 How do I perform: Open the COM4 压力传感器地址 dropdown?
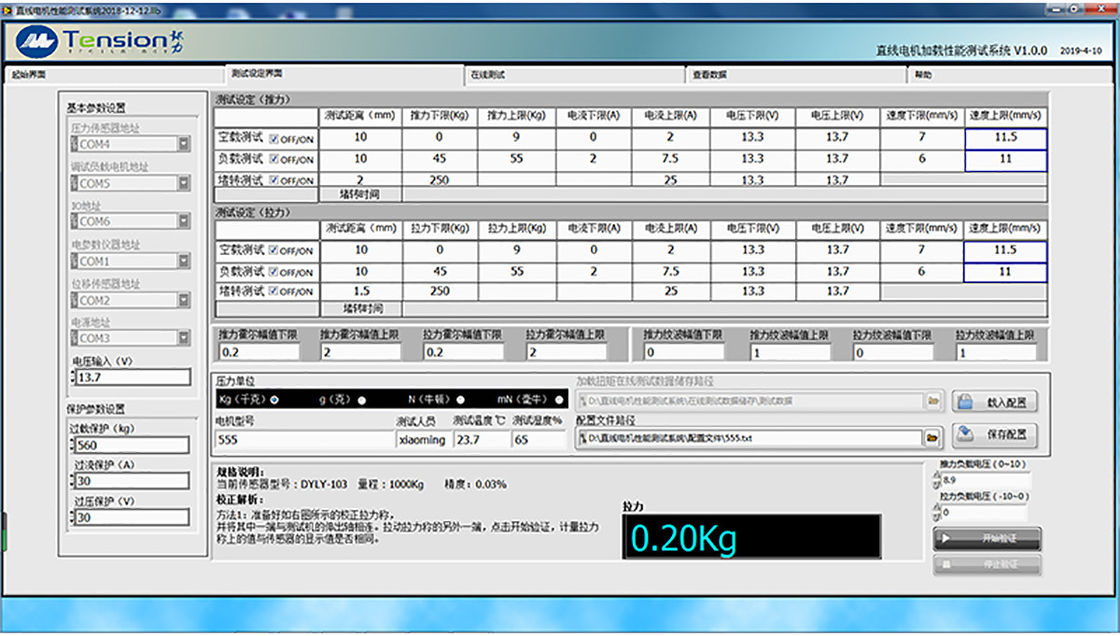(x=183, y=144)
